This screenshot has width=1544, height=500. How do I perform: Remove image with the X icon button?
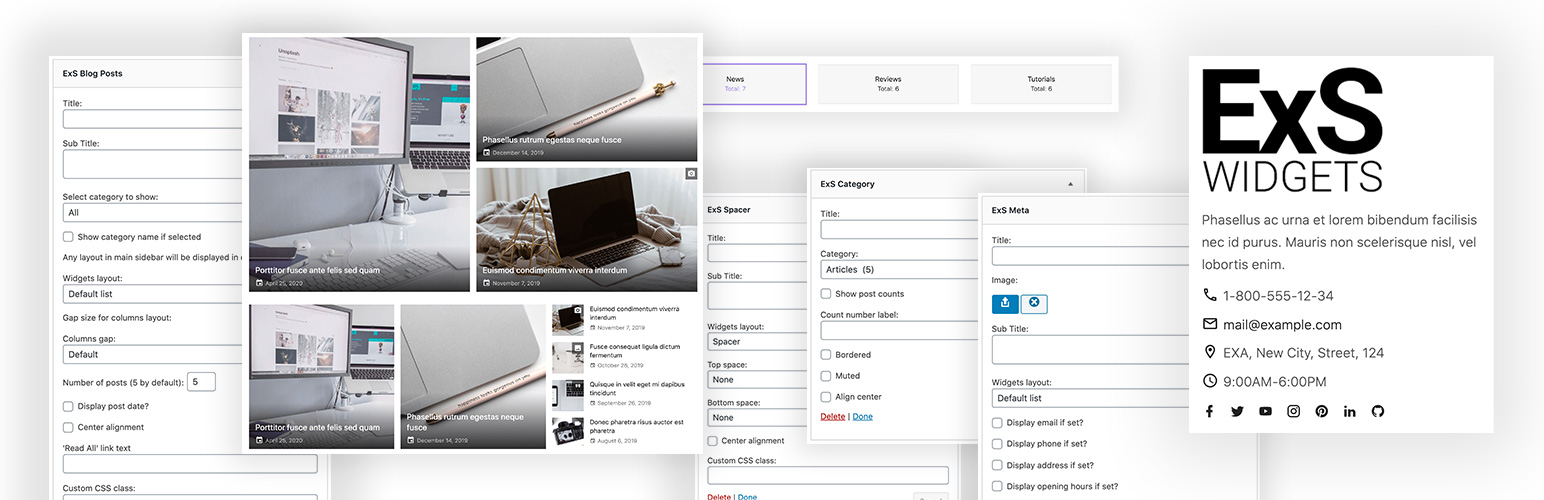[1034, 303]
